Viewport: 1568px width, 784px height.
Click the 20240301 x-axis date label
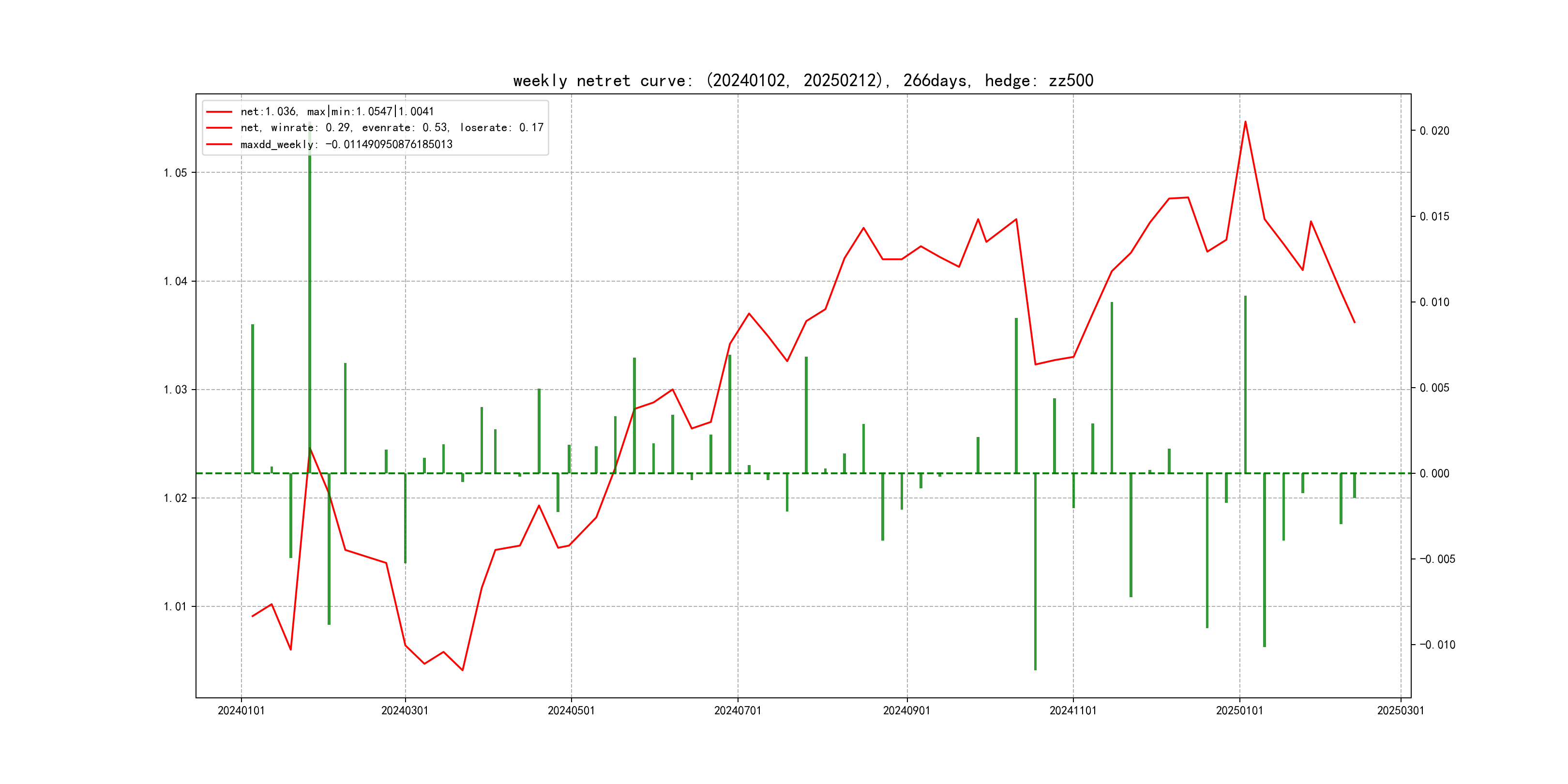pos(405,710)
